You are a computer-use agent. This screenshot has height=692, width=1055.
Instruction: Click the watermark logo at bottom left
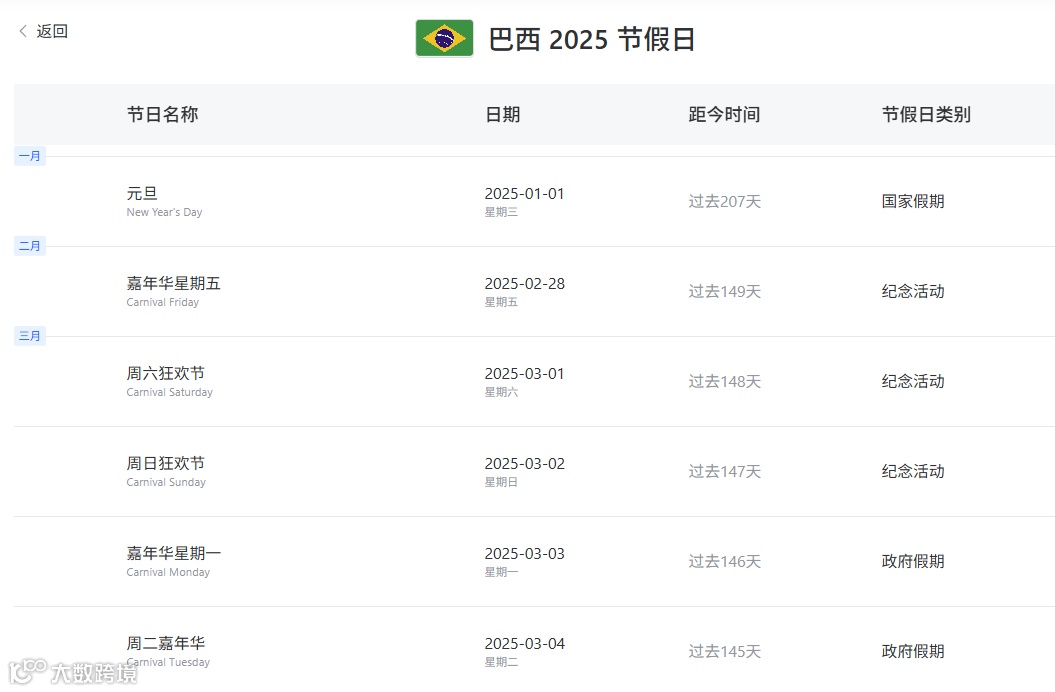pos(73,672)
